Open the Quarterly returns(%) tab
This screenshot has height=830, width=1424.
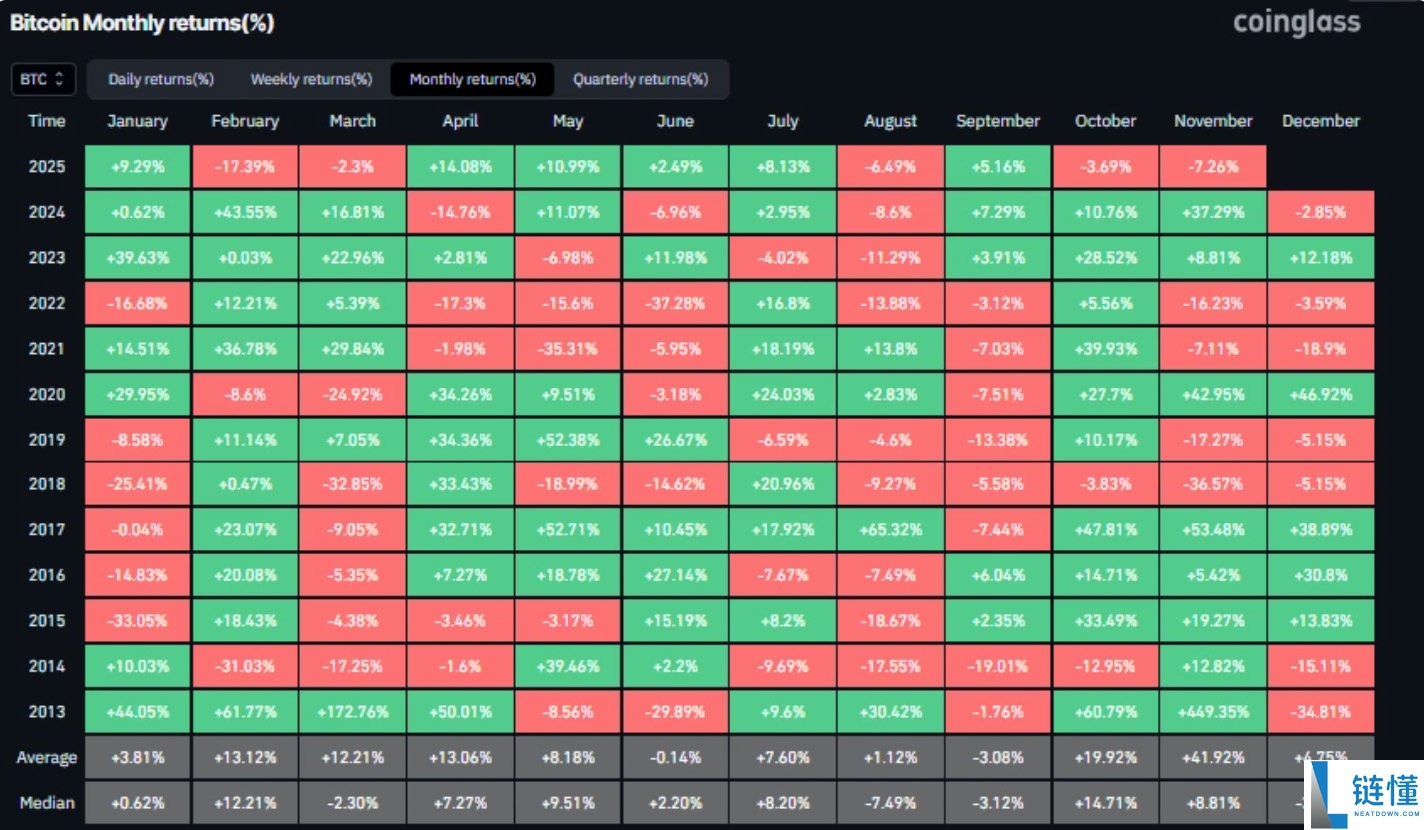coord(640,79)
